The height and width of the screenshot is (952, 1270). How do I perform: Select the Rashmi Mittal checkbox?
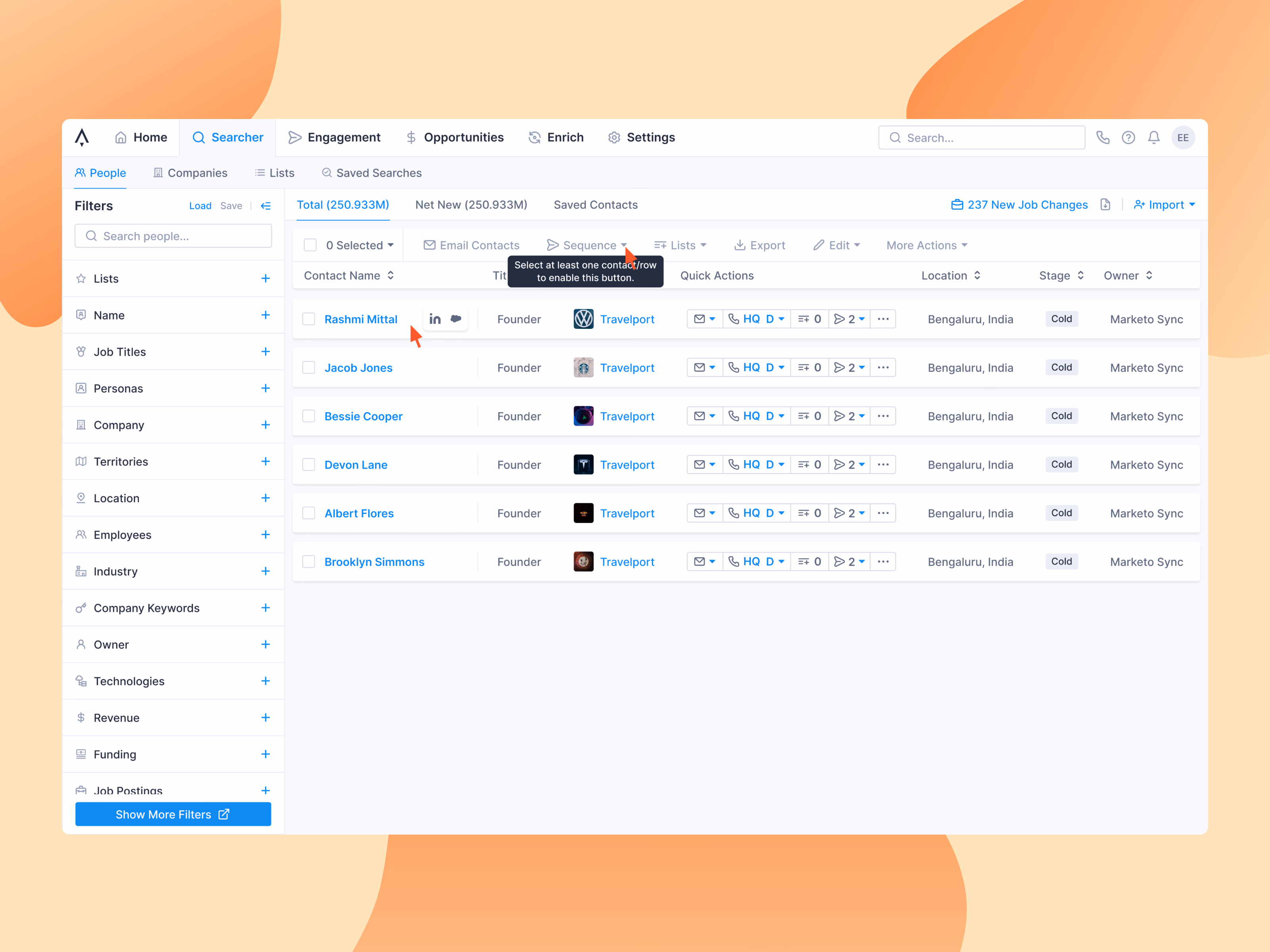click(309, 319)
